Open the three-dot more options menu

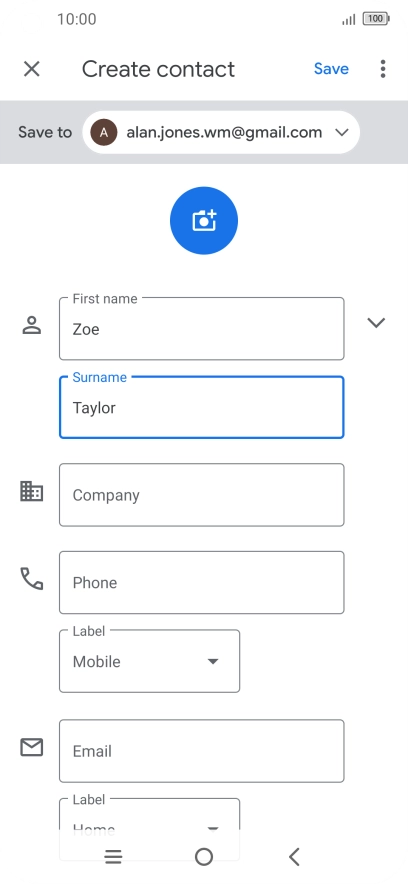click(383, 69)
